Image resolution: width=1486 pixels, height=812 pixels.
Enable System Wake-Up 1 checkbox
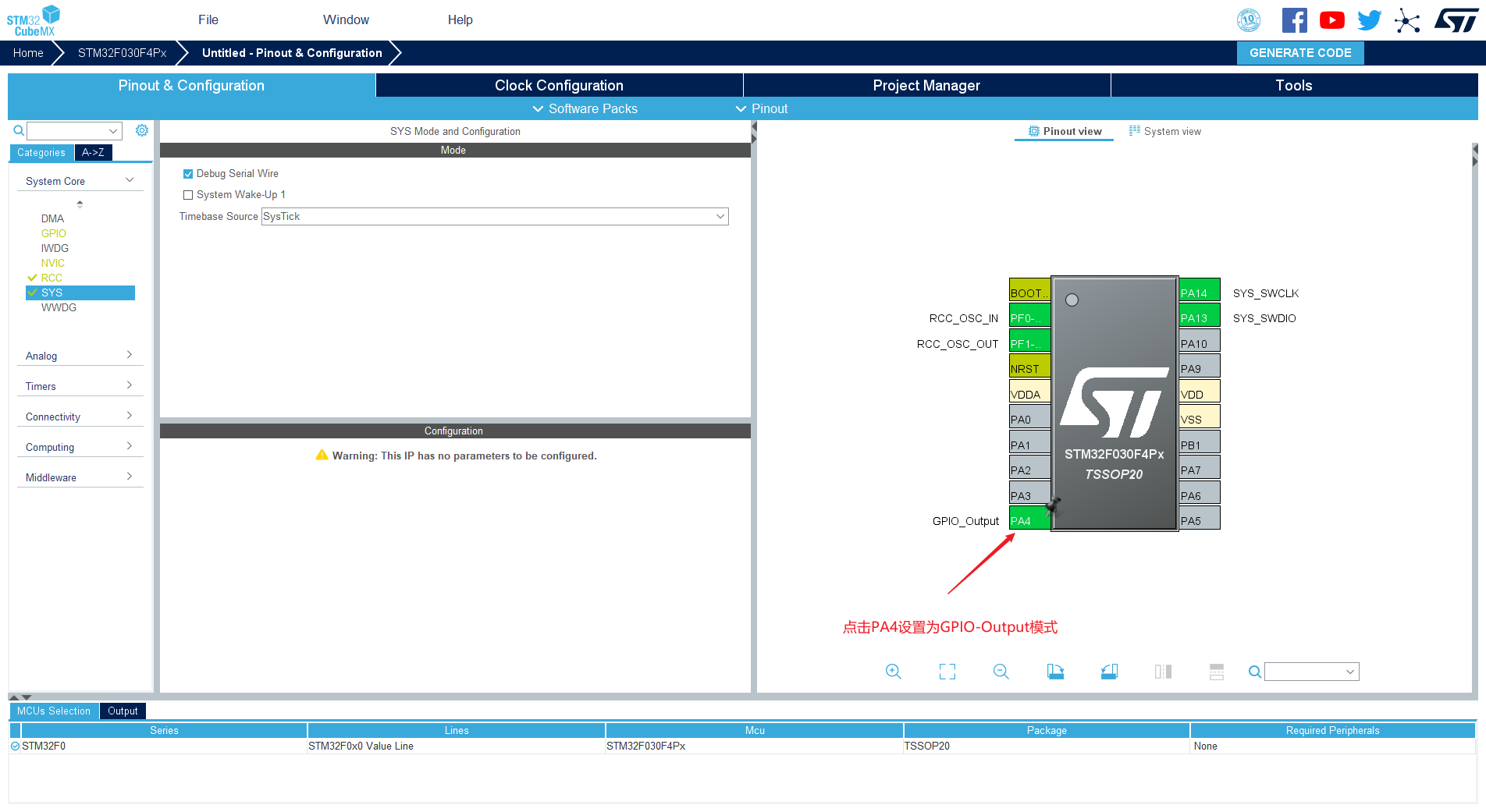coord(188,195)
